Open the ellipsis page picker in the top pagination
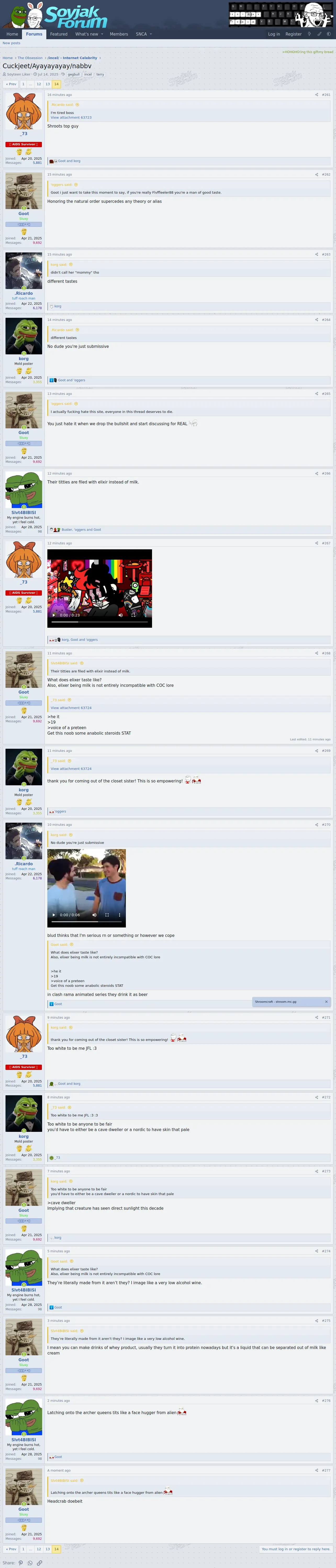Screen dimensions: 336x1568 (x=31, y=84)
